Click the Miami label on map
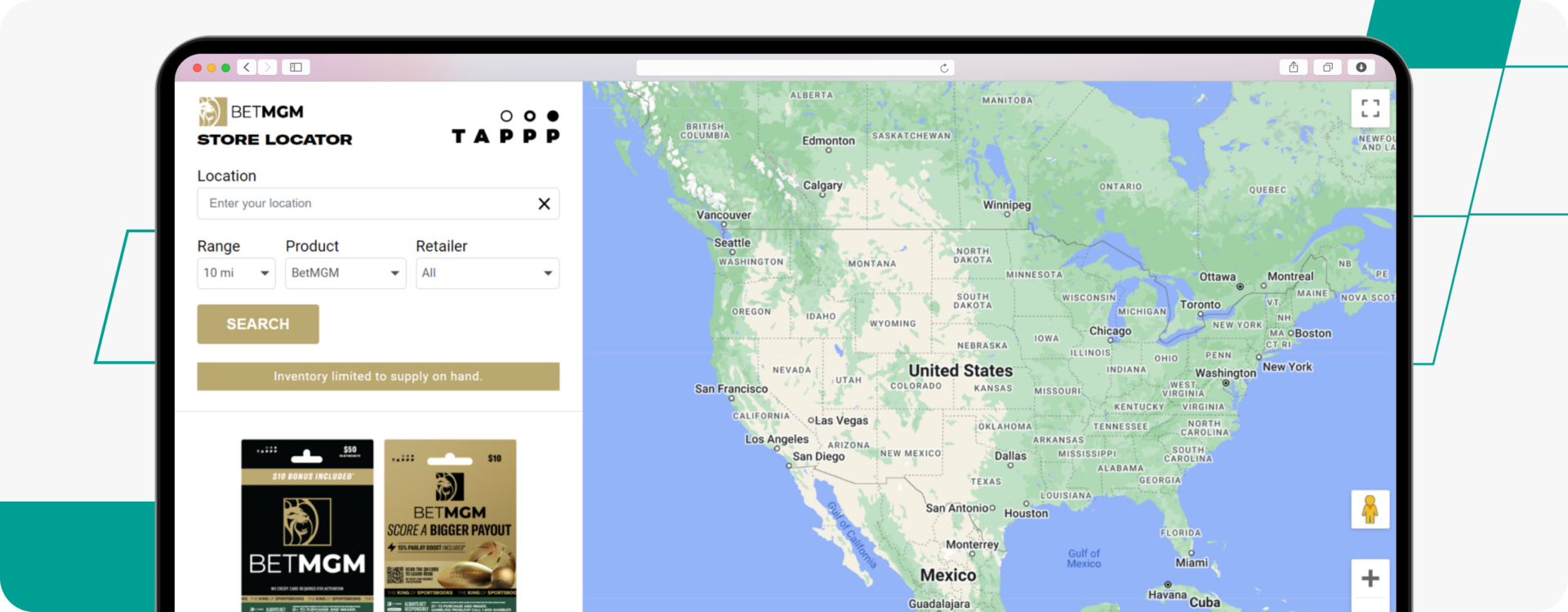The width and height of the screenshot is (1568, 612). [1192, 563]
